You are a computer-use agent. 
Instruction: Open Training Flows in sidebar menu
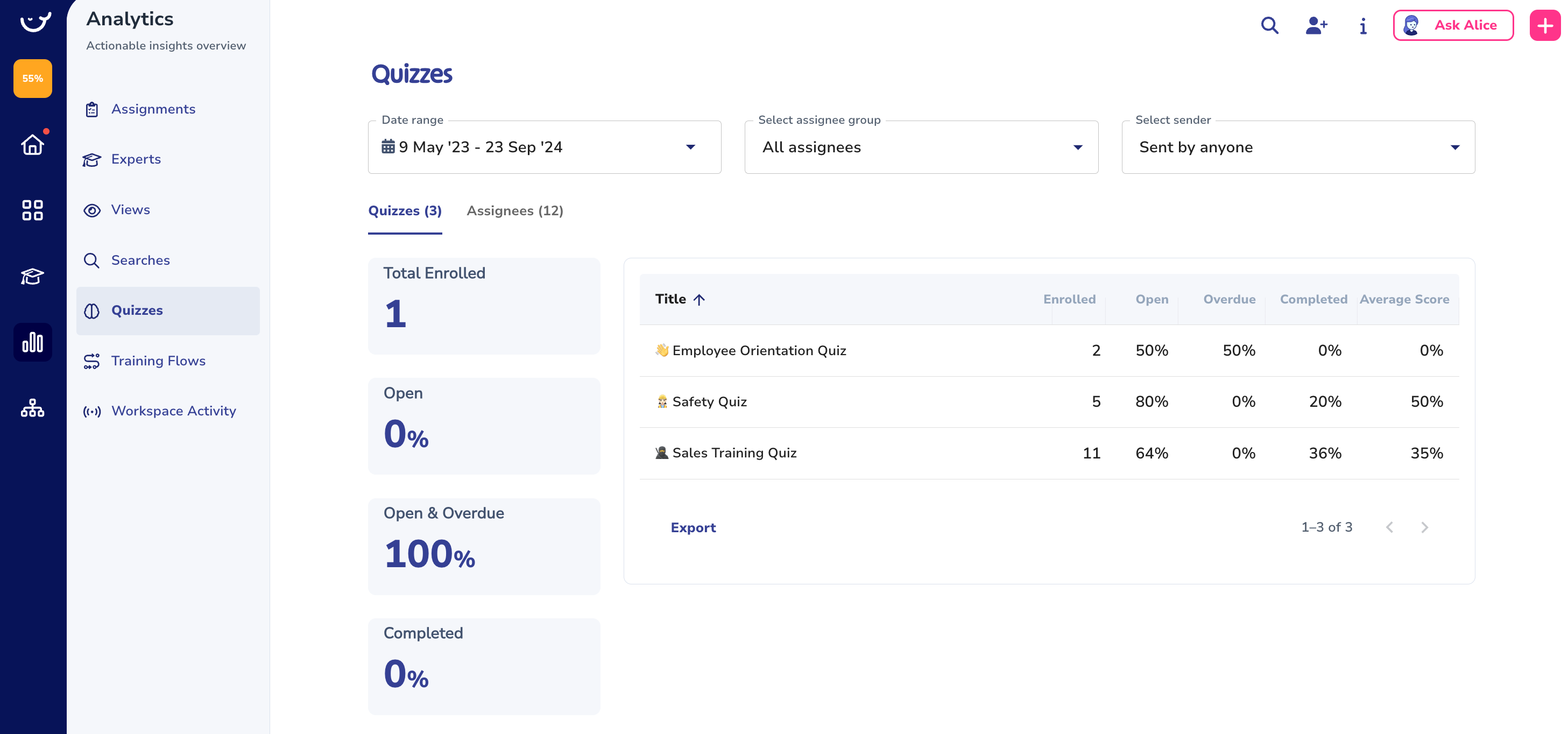[158, 361]
